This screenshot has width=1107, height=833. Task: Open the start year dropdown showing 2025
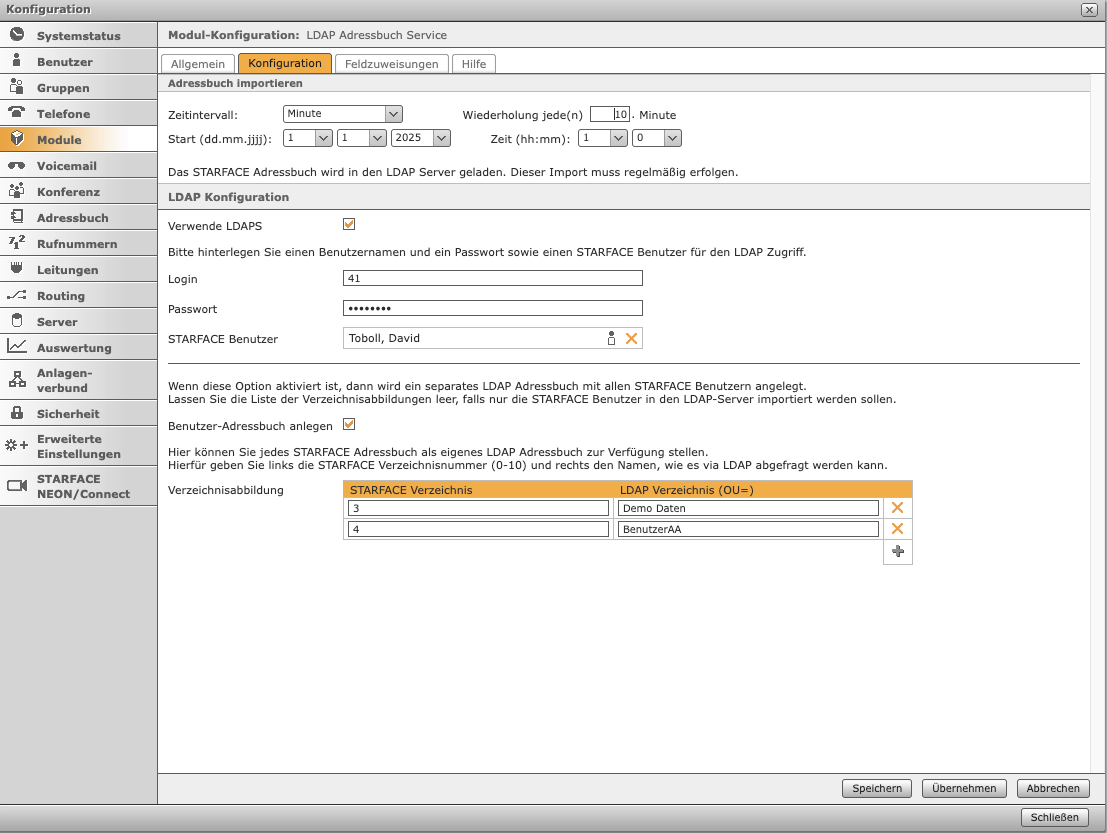[x=420, y=138]
